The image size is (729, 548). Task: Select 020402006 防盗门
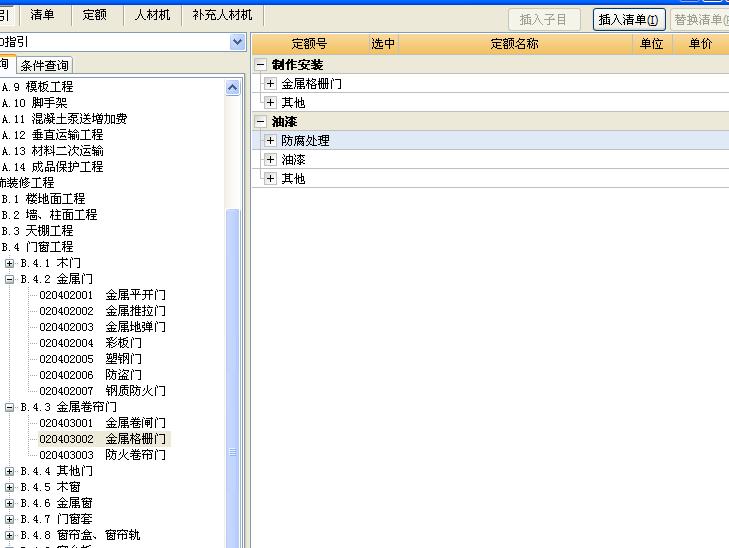(x=90, y=375)
